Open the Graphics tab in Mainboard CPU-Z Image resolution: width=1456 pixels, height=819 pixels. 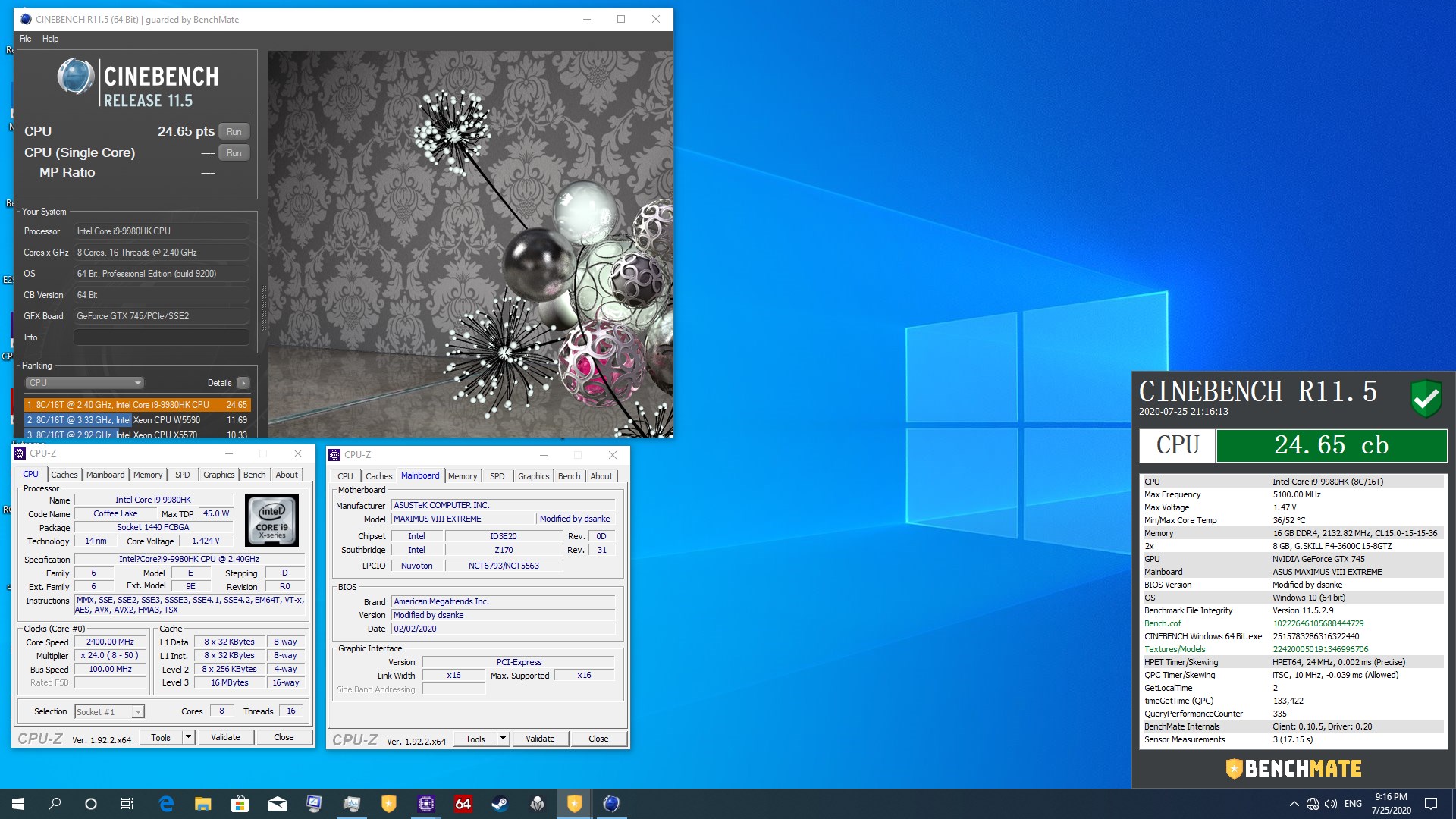click(x=534, y=476)
